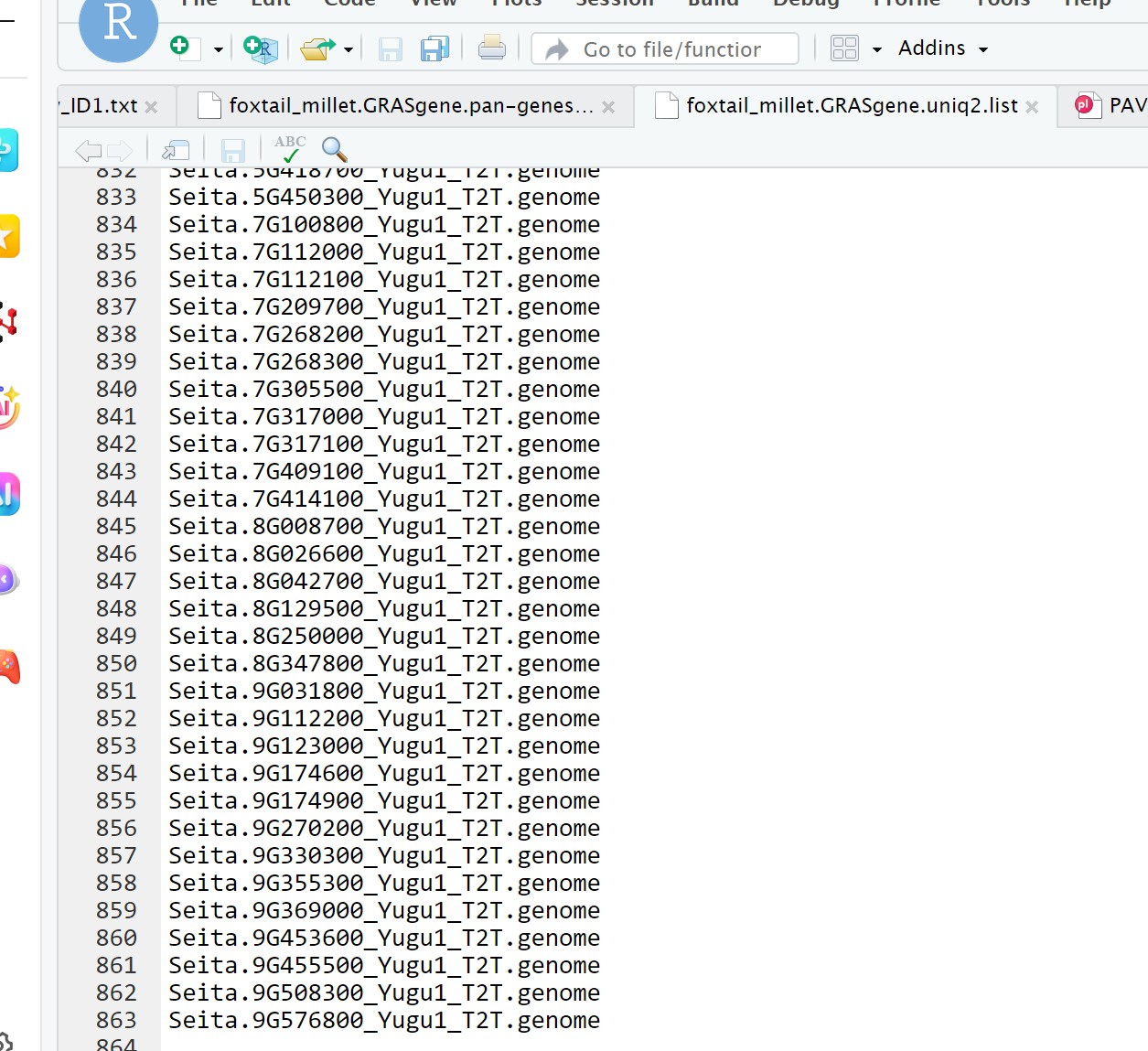Click line Seita.9G174600_Yugu1_T2T.genome

[384, 774]
